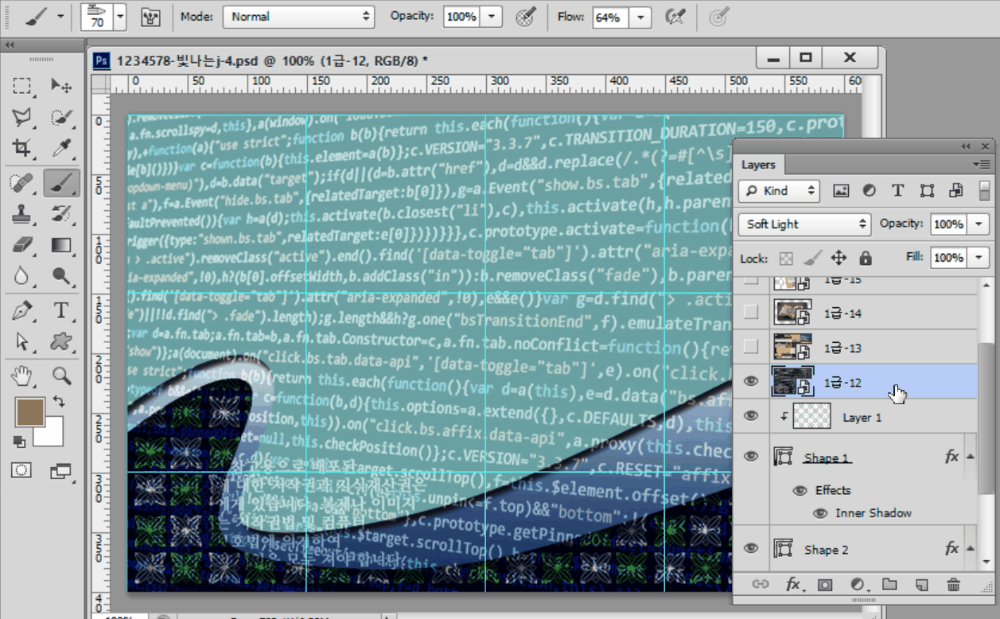
Task: Select the Dodge tool
Action: [61, 276]
